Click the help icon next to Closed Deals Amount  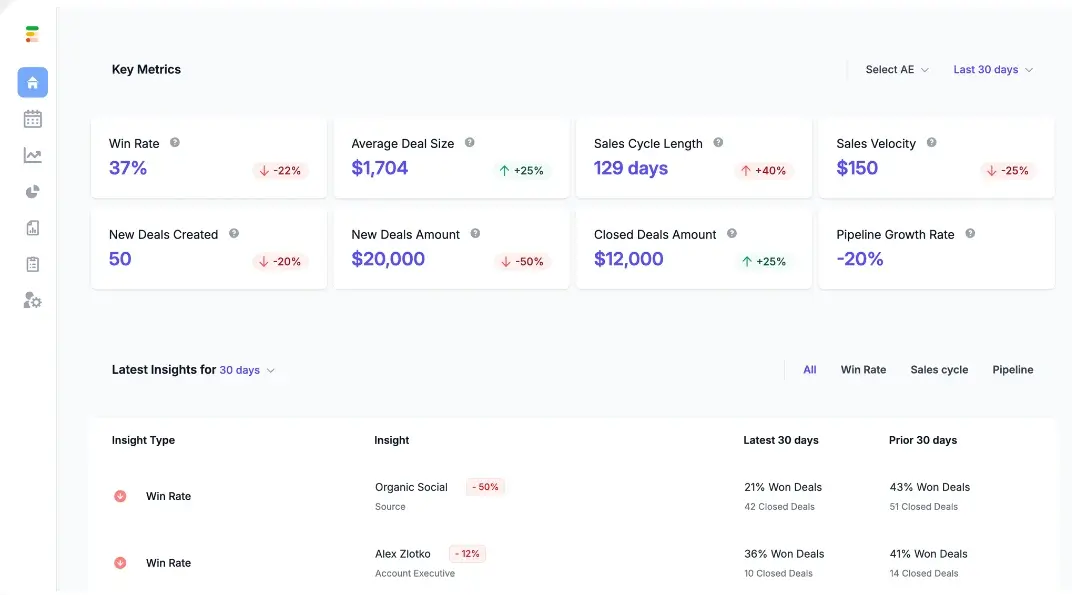[x=732, y=233]
